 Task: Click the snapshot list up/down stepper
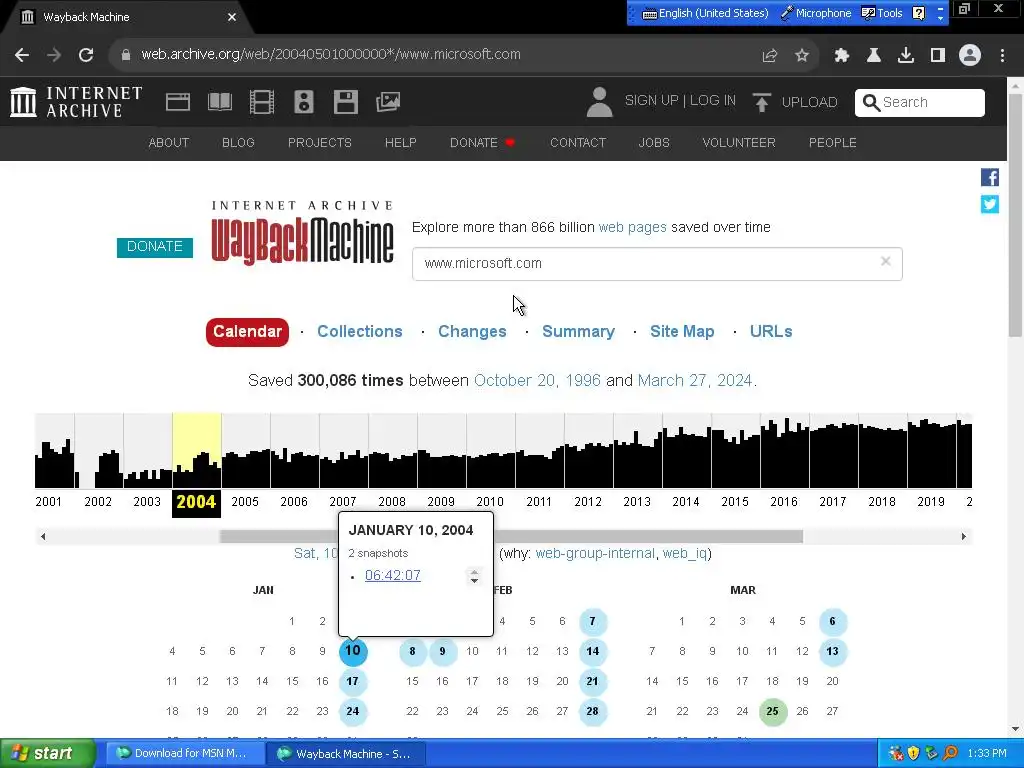coord(474,576)
